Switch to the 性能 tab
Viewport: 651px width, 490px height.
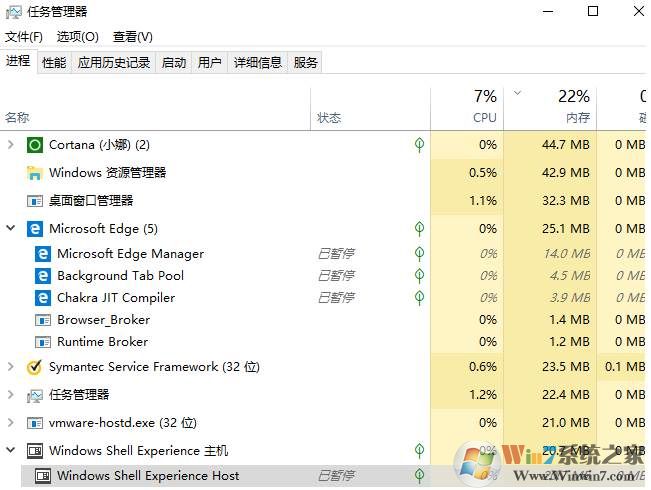pos(54,62)
